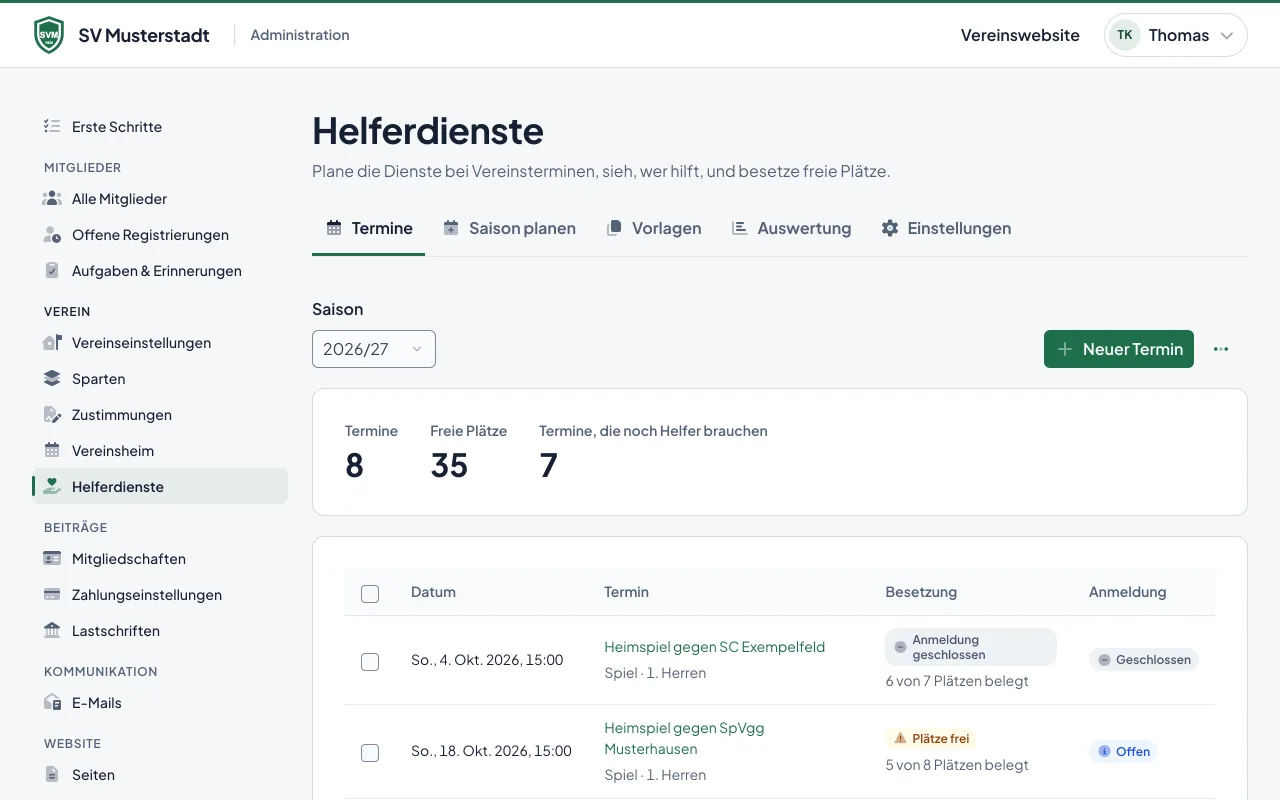Click Offene Registrierungen icon
Screen dimensions: 1280x800
click(52, 235)
